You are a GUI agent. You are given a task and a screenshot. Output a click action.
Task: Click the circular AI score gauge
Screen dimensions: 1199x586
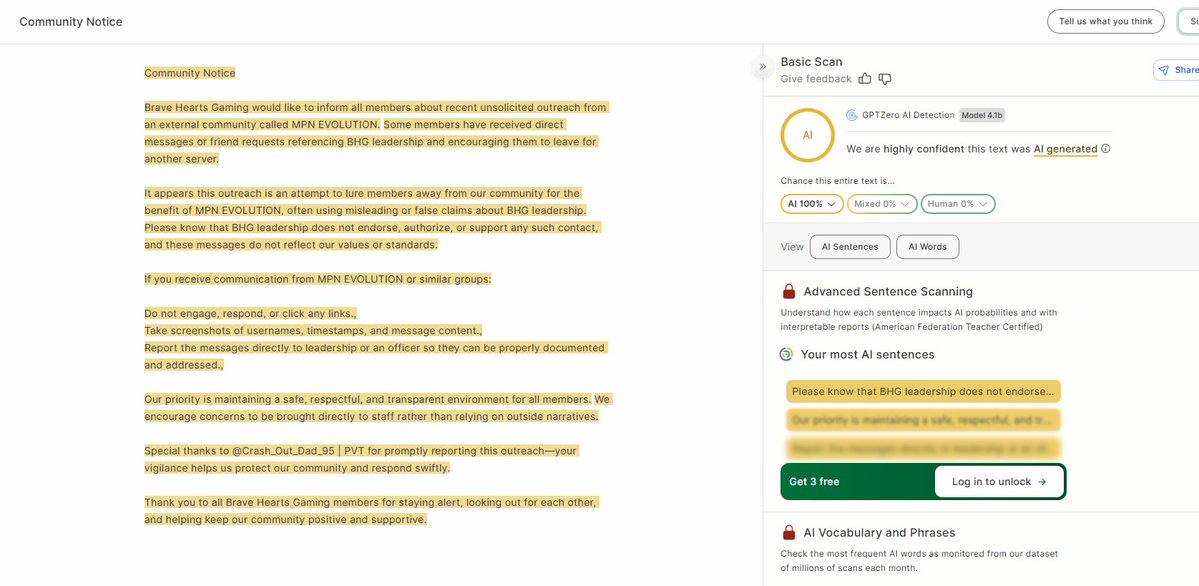(807, 135)
